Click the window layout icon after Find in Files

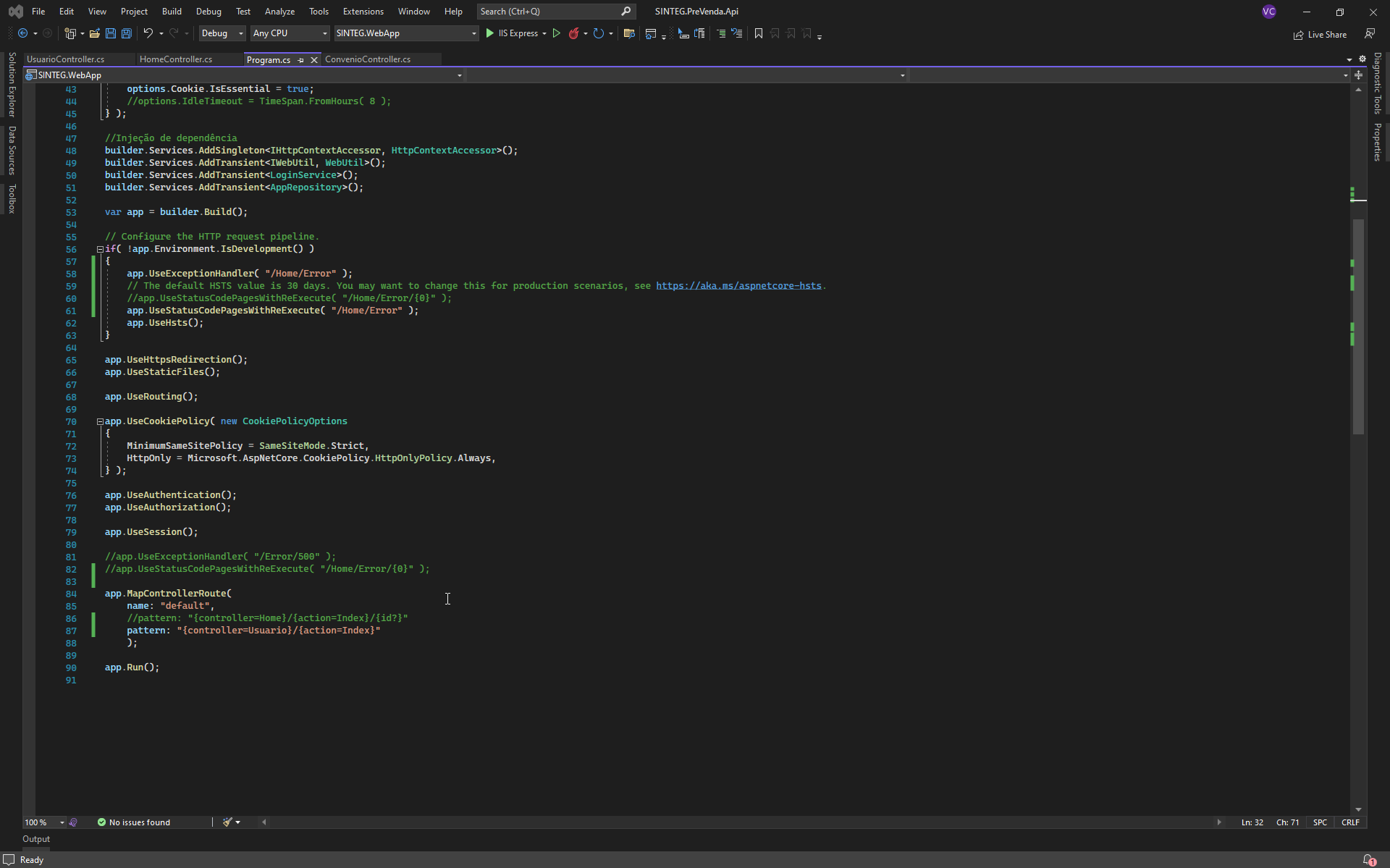(x=650, y=33)
